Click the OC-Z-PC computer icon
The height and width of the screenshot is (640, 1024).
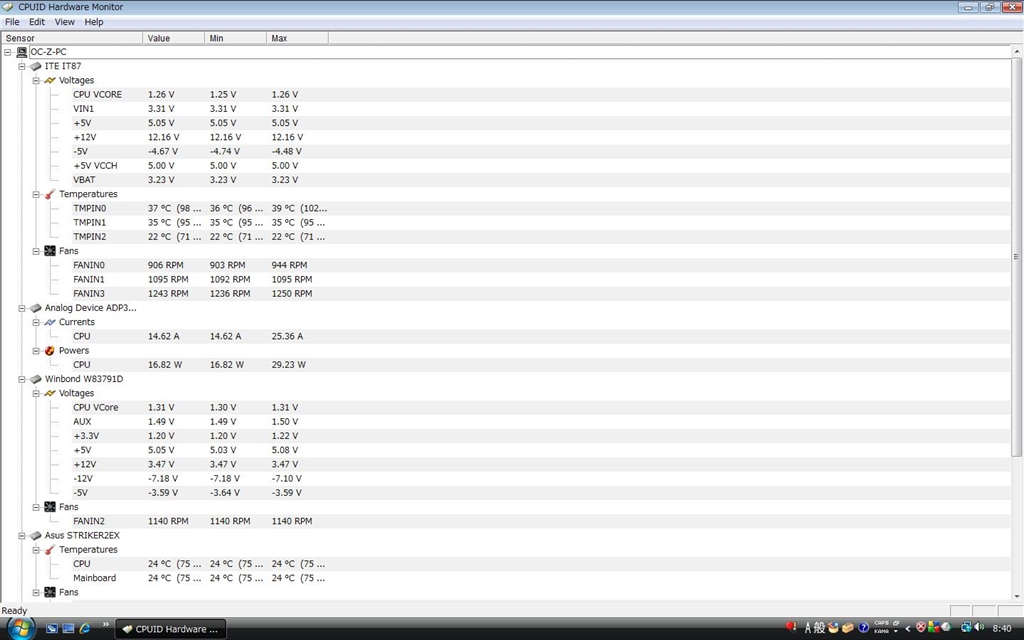click(x=22, y=52)
